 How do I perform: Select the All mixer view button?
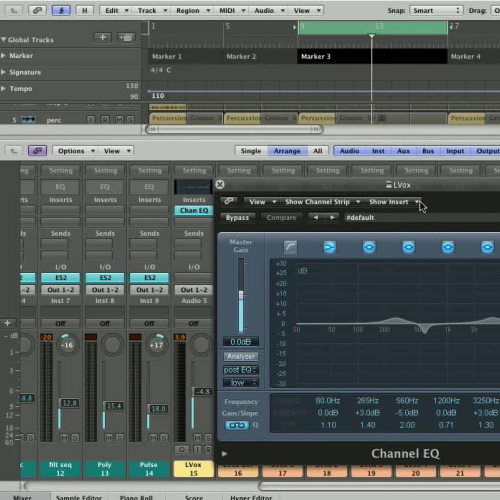tap(318, 151)
